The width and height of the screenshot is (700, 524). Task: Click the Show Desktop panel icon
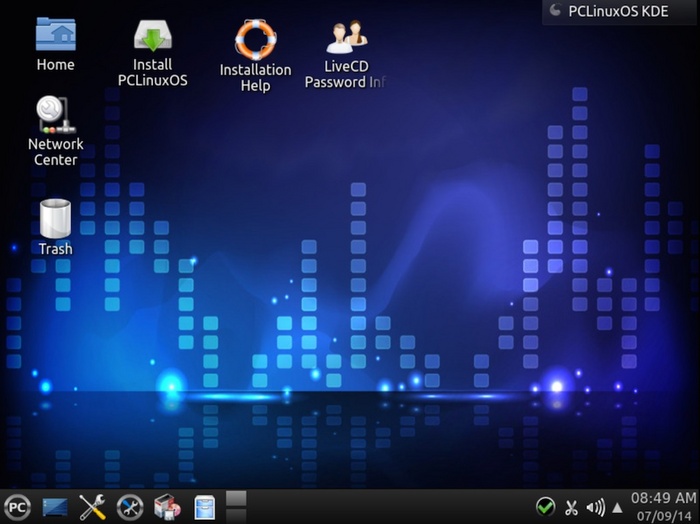tap(55, 507)
